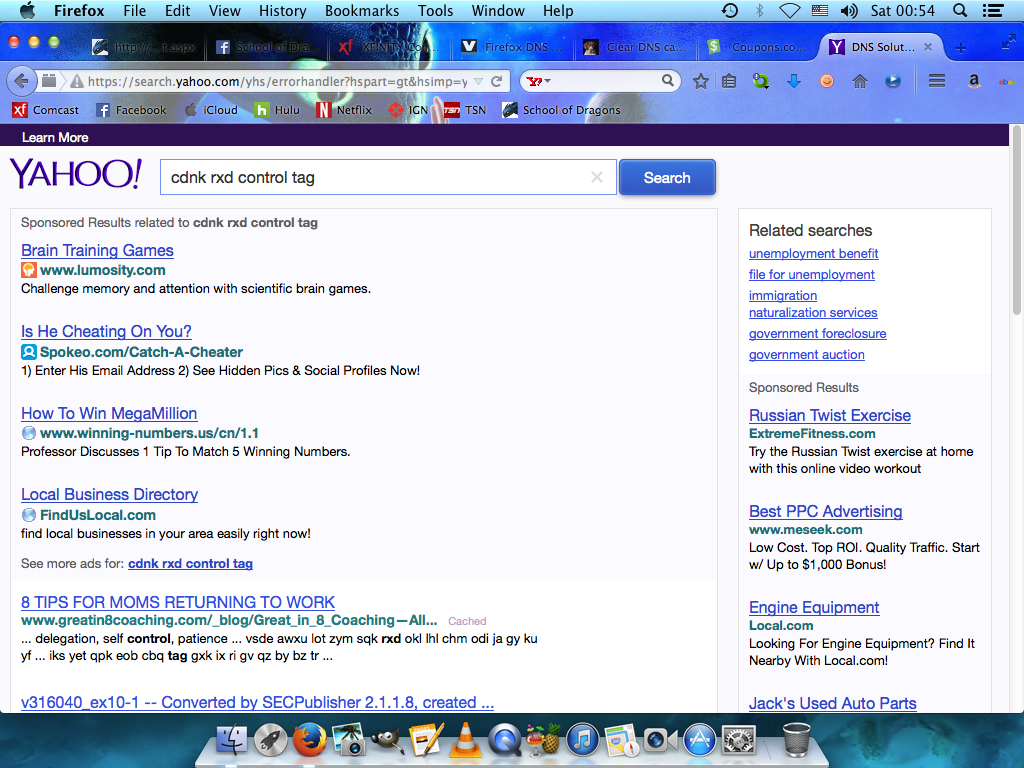
Task: Open the Netflix bookmark
Action: tap(344, 110)
